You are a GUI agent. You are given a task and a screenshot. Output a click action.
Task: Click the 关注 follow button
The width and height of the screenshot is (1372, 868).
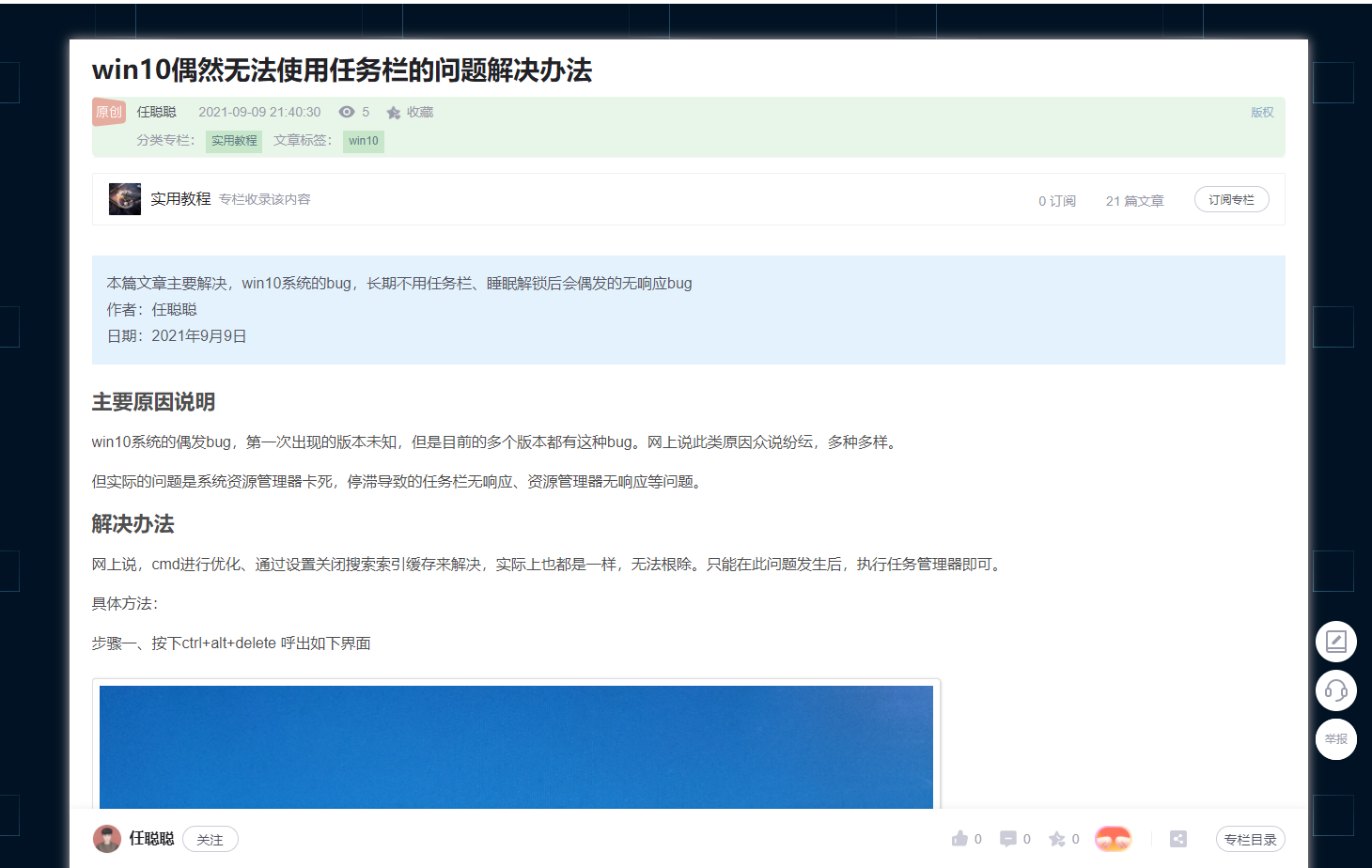click(x=210, y=840)
